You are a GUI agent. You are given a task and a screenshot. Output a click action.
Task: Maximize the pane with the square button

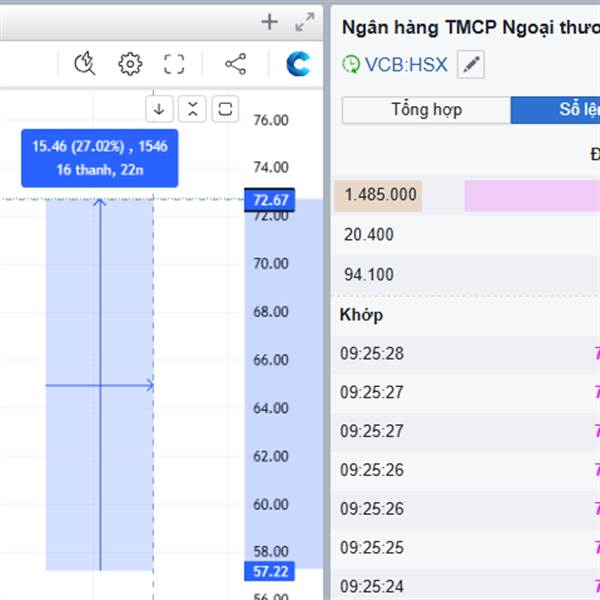(x=225, y=109)
